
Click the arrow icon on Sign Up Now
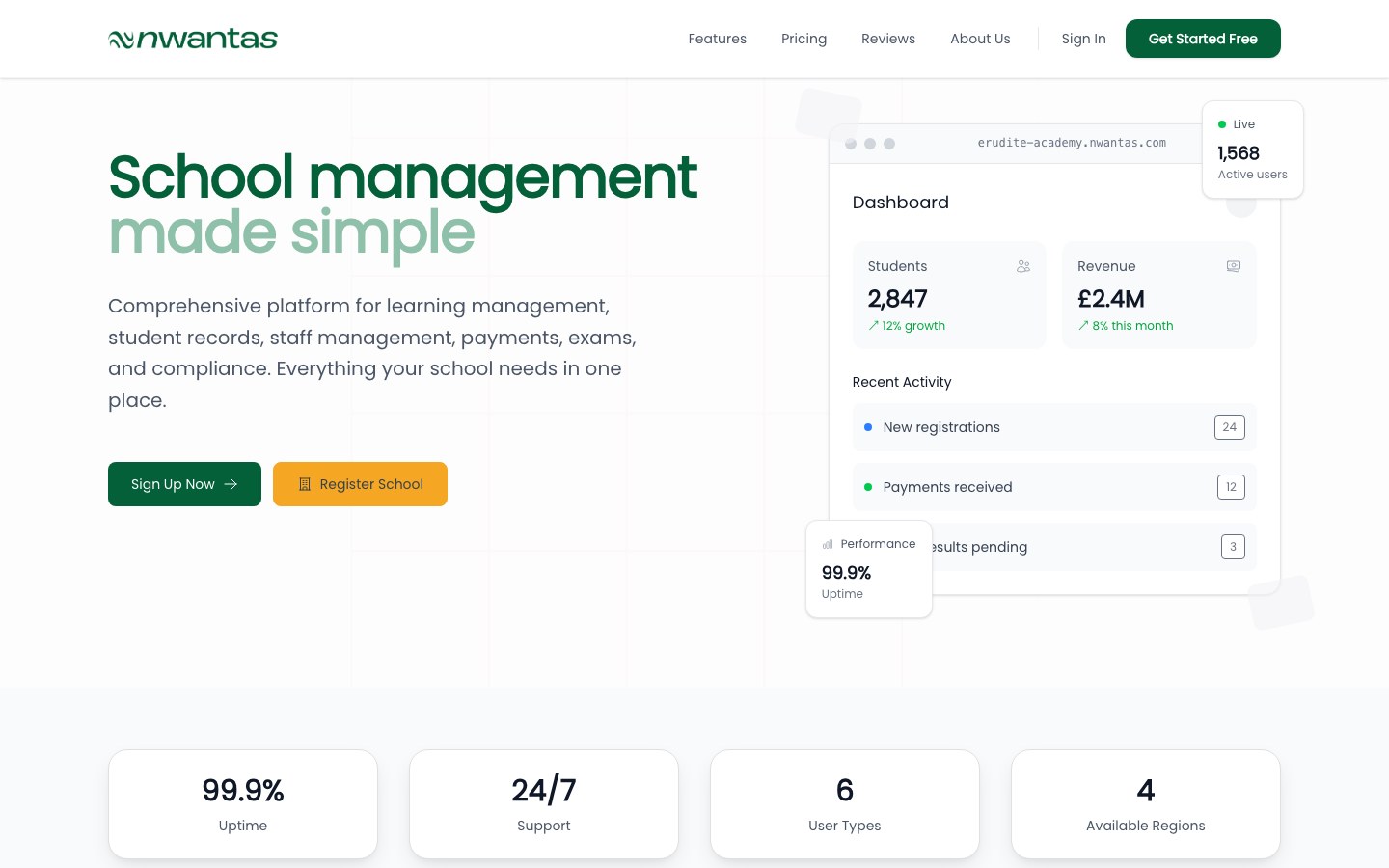tap(231, 484)
